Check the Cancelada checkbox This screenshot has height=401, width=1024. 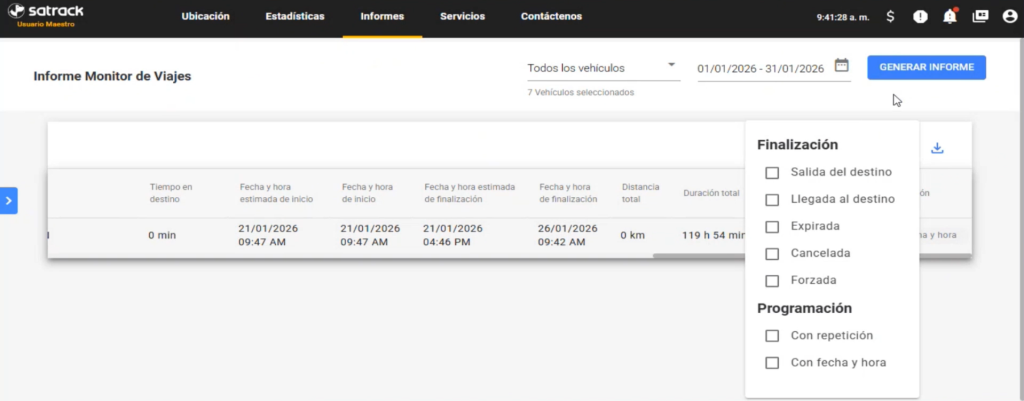click(772, 253)
